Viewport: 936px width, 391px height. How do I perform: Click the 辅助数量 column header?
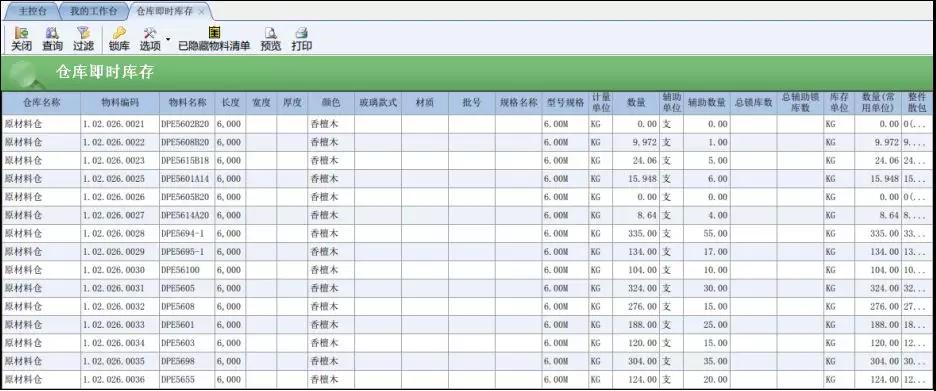[x=707, y=103]
